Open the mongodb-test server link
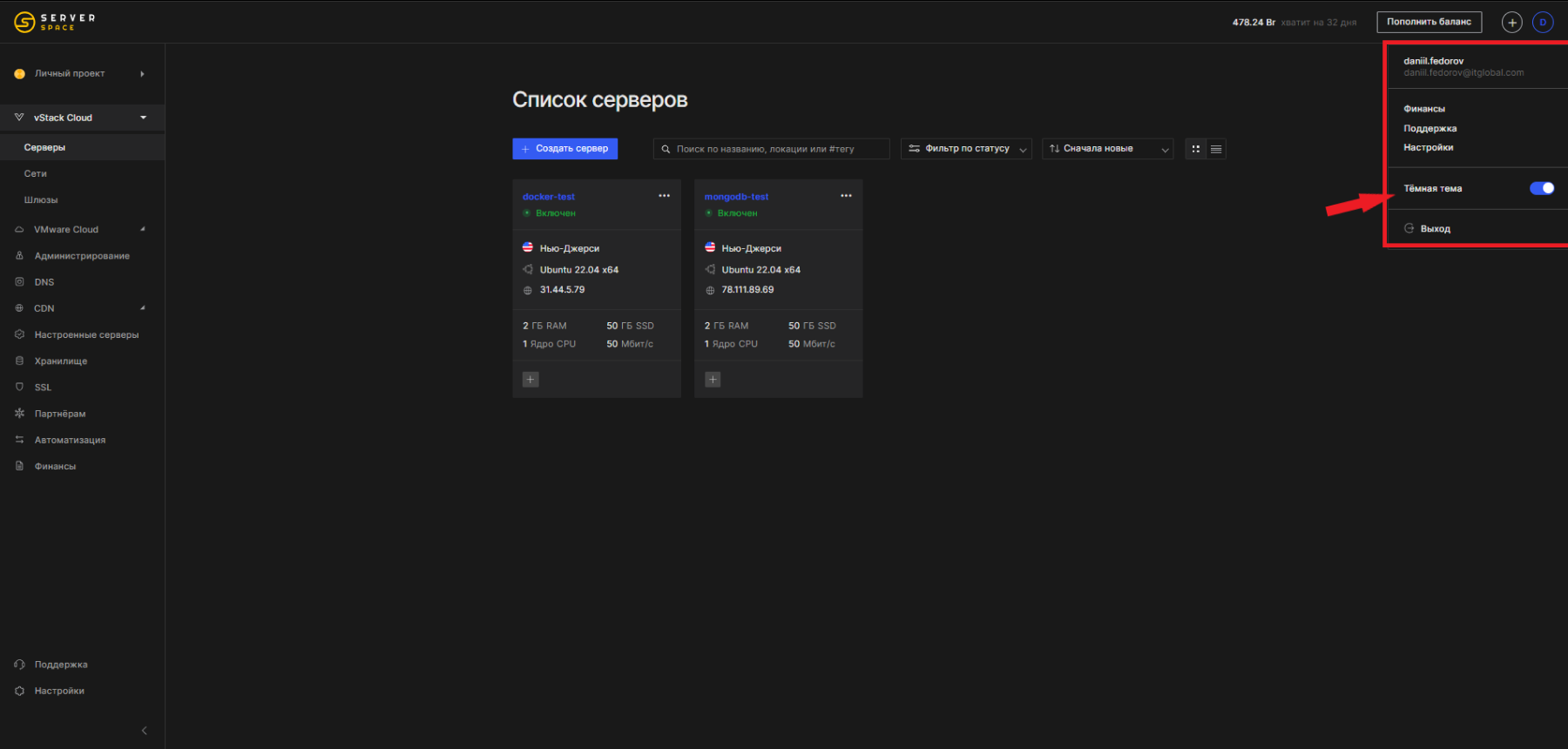This screenshot has height=749, width=1568. [737, 197]
